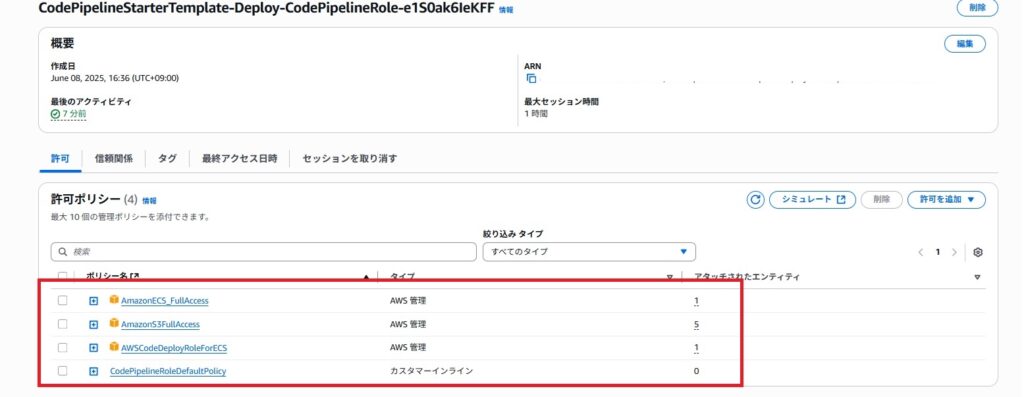Image resolution: width=1024 pixels, height=397 pixels.
Task: Check the CodePipelineRoleDefaultPolicy row checkbox
Action: click(x=62, y=371)
